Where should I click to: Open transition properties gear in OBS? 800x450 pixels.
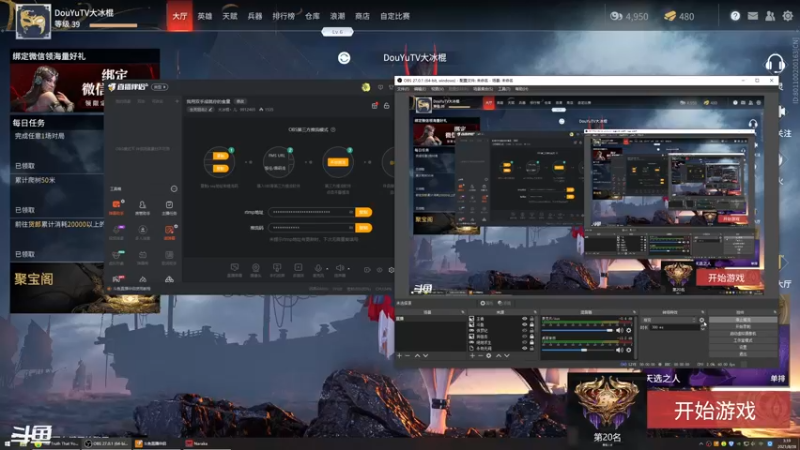click(x=702, y=320)
